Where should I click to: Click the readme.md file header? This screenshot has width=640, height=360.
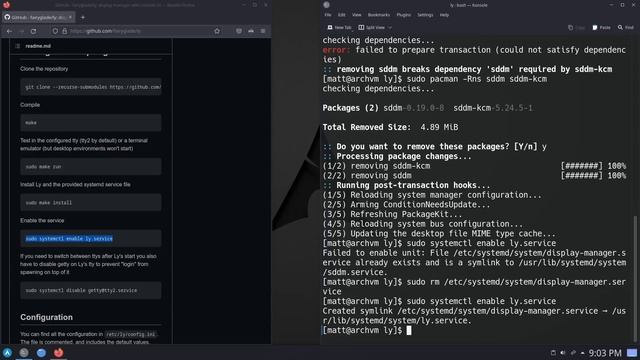(38, 46)
